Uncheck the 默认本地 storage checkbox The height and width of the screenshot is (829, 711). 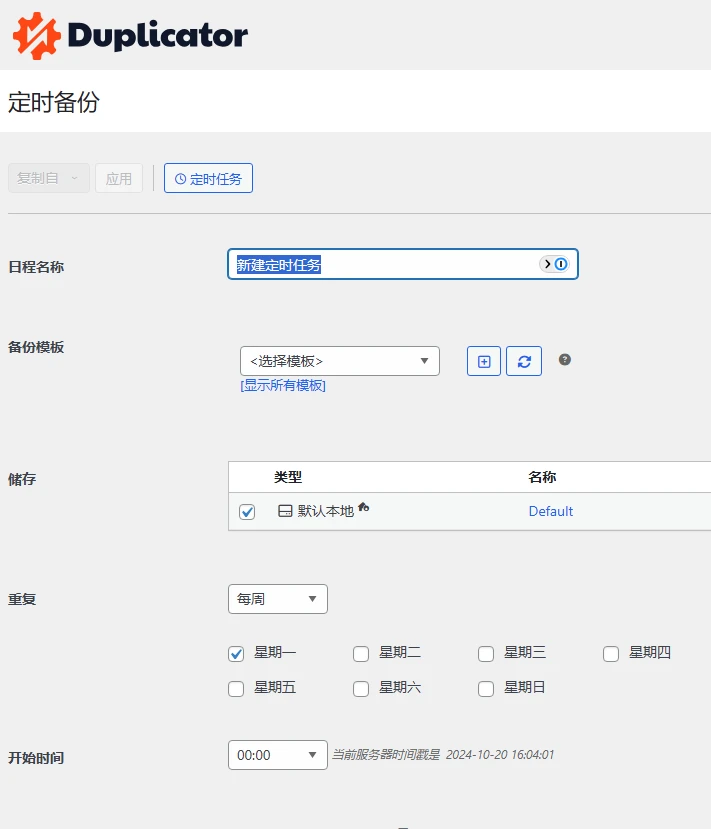pos(247,512)
